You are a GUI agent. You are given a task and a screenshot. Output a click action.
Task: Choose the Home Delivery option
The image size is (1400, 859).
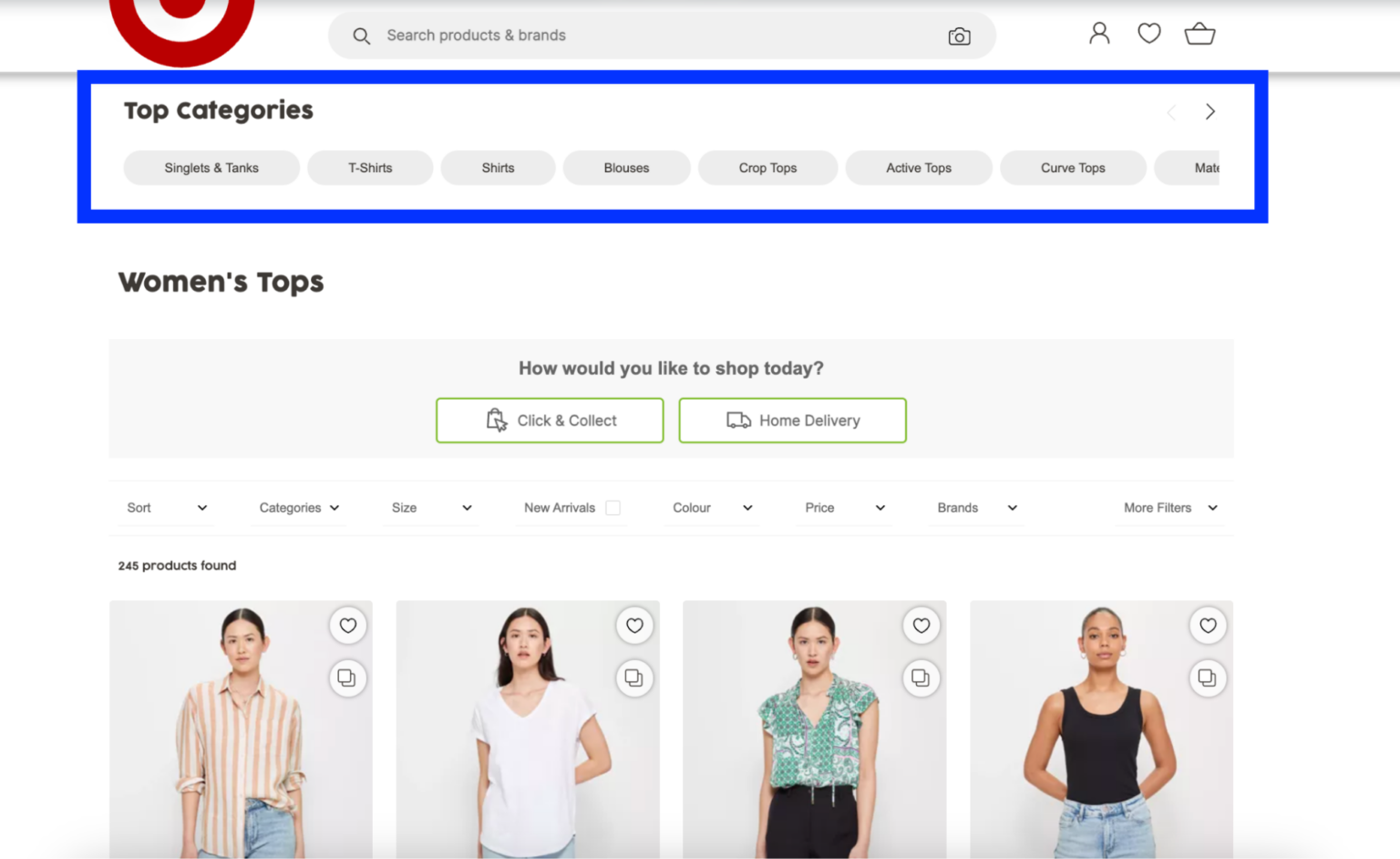(x=792, y=420)
